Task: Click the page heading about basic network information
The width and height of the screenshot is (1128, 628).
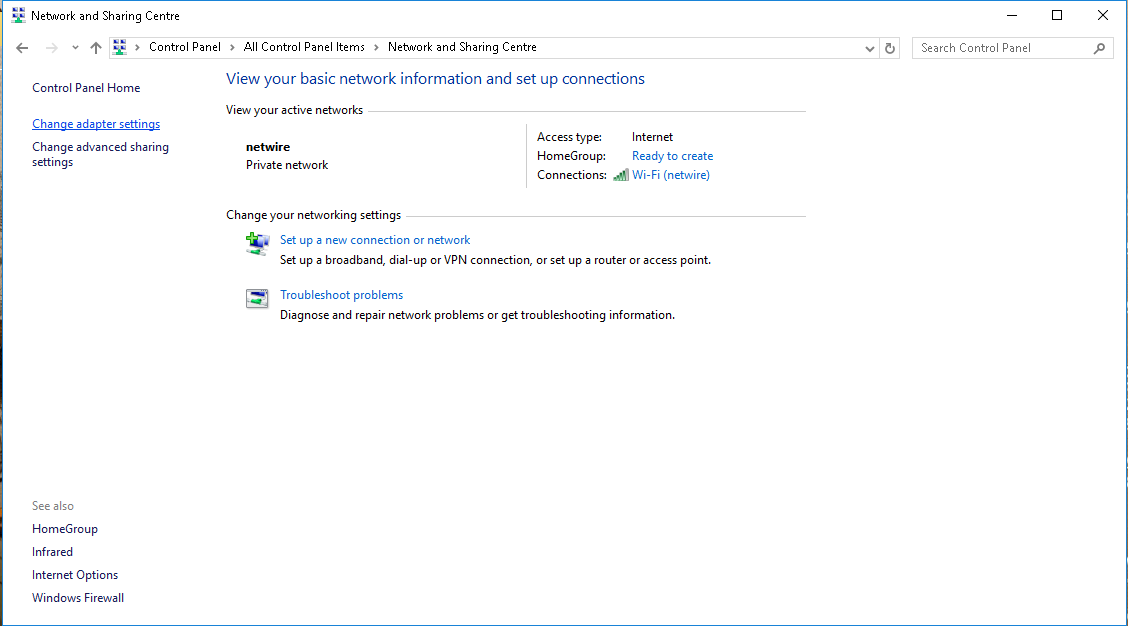Action: [435, 78]
